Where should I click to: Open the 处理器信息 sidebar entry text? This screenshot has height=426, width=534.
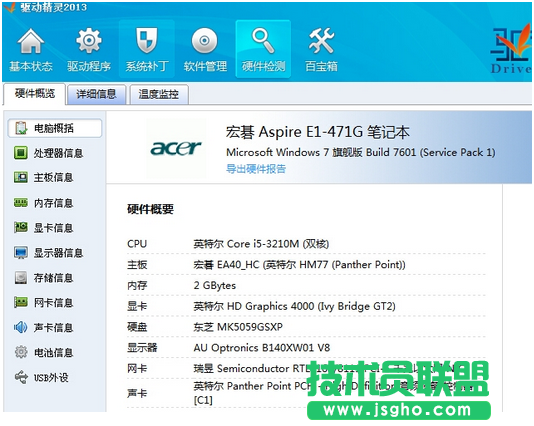(58, 153)
